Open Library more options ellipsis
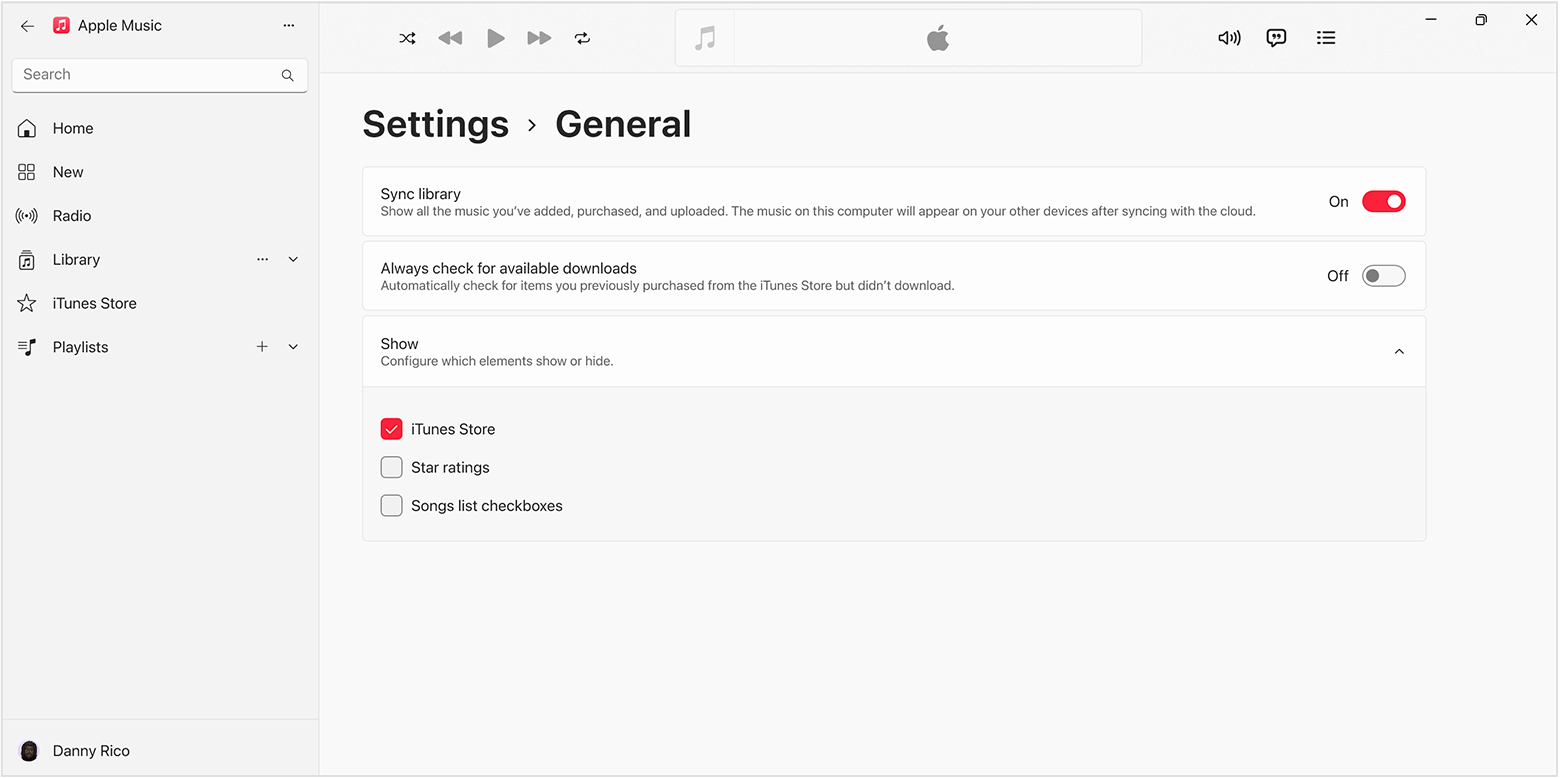The image size is (1560, 778). point(262,259)
